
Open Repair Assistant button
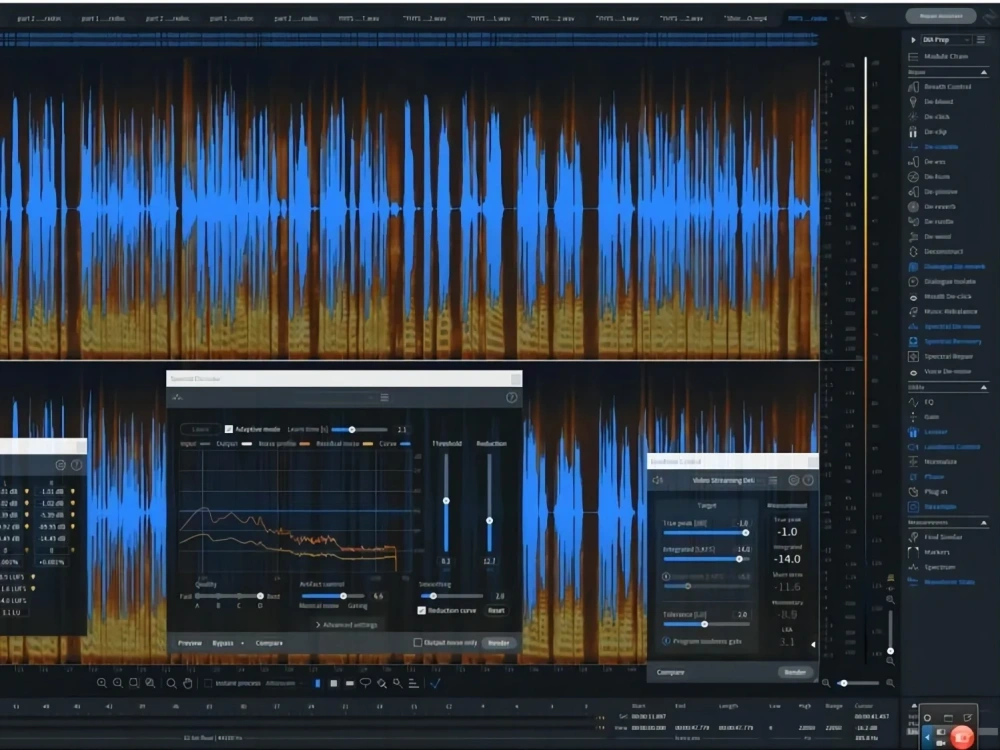coord(941,16)
